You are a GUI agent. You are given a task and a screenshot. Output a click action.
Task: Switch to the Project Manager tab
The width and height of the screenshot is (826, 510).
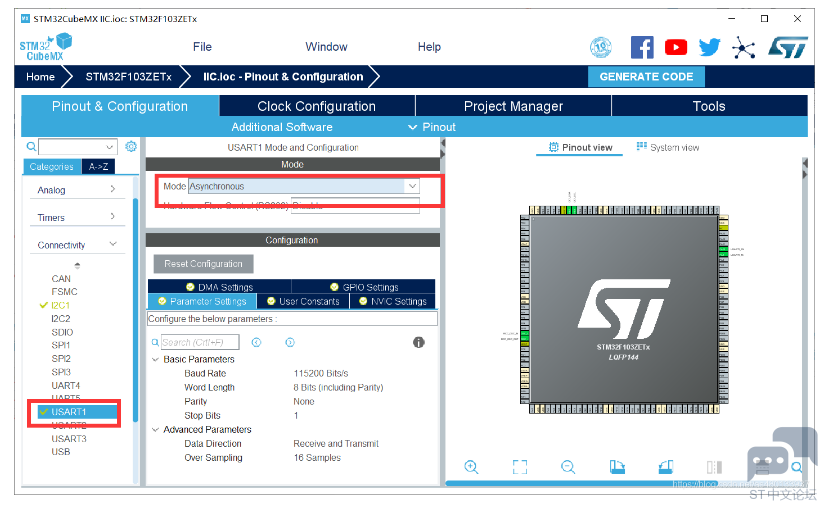(514, 106)
